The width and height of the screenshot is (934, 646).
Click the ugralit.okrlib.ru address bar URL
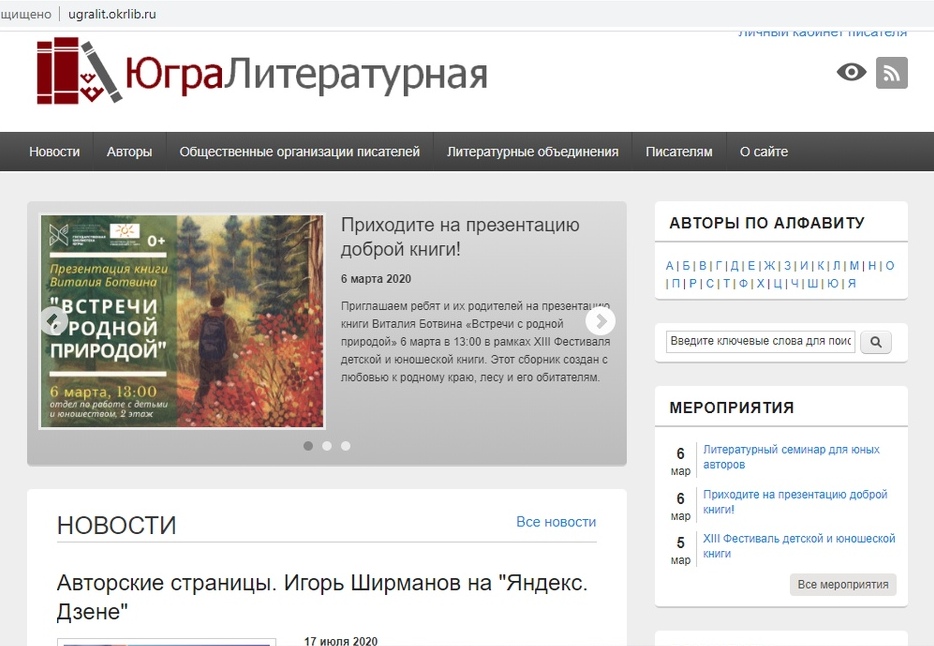[x=112, y=14]
